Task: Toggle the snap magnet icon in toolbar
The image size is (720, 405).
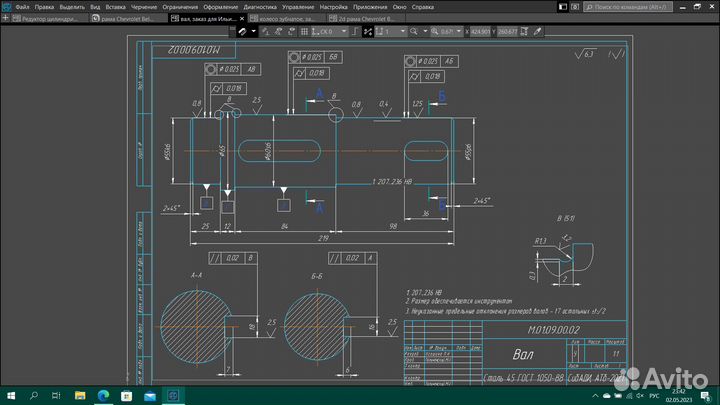Action: [x=242, y=31]
